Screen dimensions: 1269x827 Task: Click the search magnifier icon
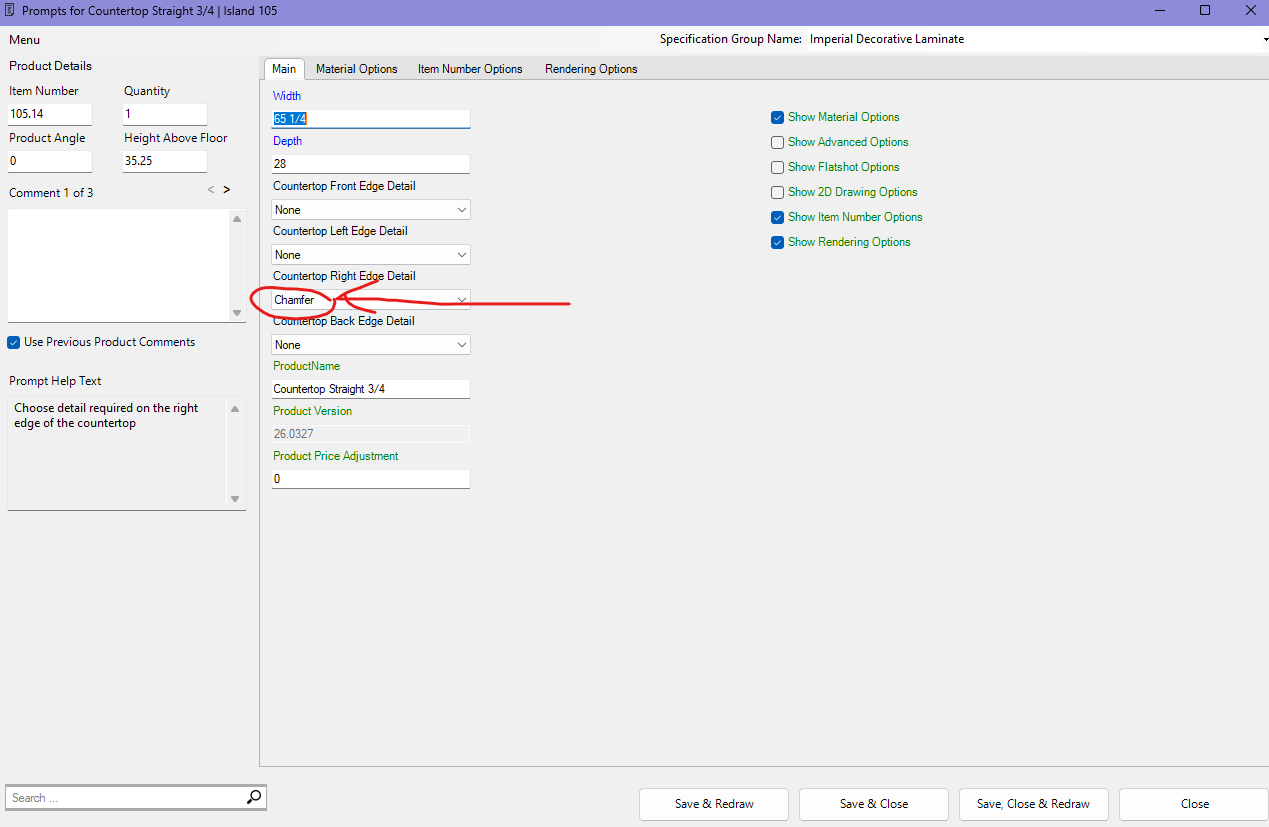254,797
